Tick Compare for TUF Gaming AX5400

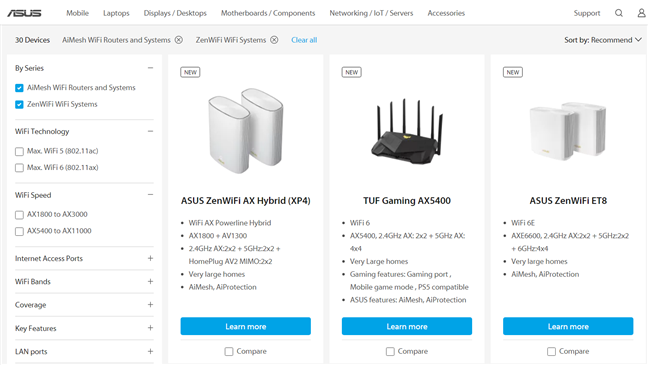point(390,351)
